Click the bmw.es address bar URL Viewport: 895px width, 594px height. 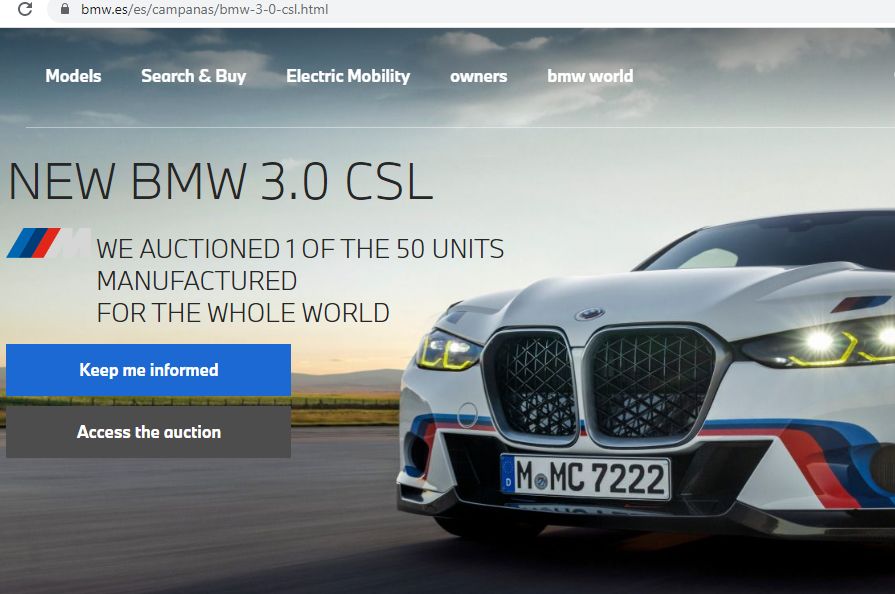click(204, 10)
